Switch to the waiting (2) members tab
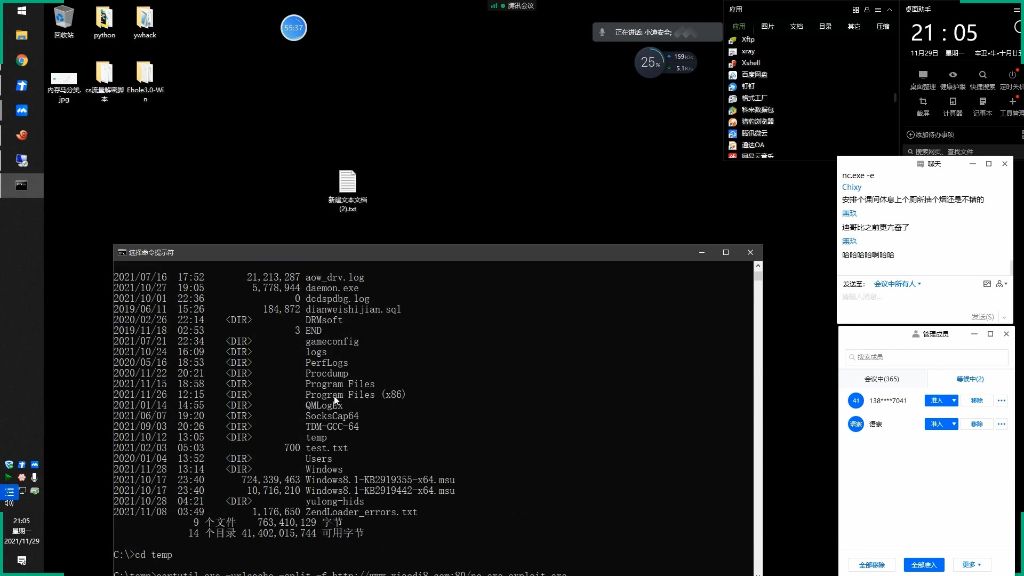The image size is (1024, 576). (x=970, y=379)
